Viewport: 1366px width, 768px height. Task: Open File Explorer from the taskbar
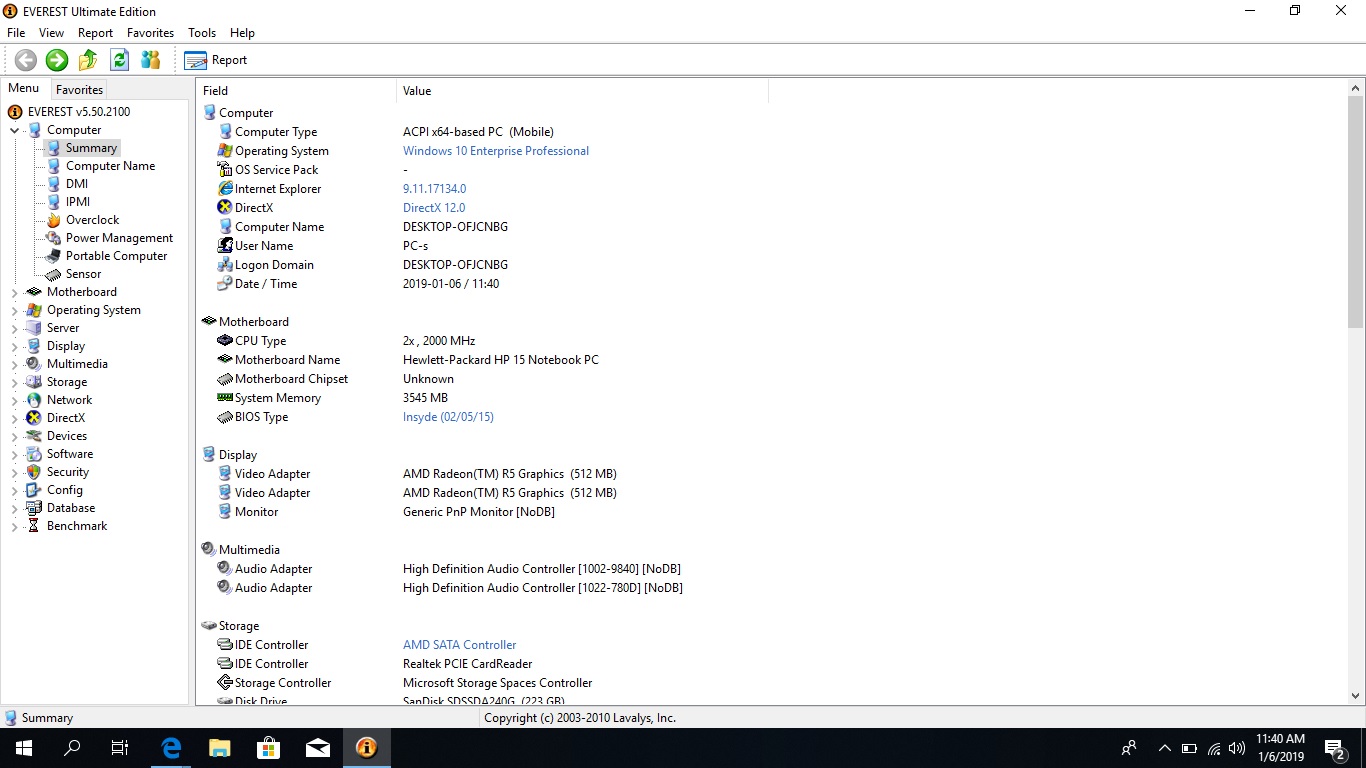coord(219,748)
